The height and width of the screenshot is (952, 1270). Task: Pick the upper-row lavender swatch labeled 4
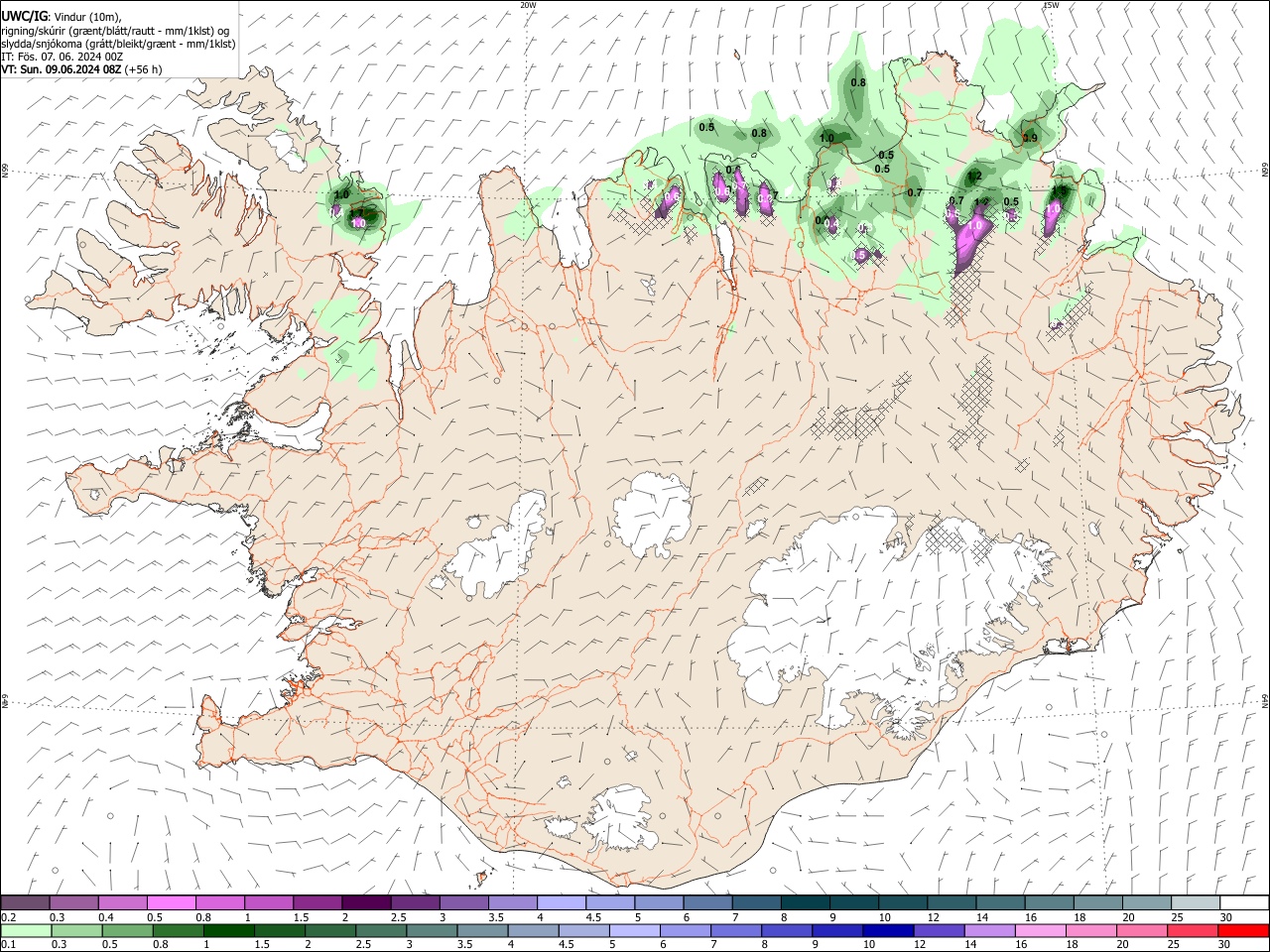click(x=562, y=902)
